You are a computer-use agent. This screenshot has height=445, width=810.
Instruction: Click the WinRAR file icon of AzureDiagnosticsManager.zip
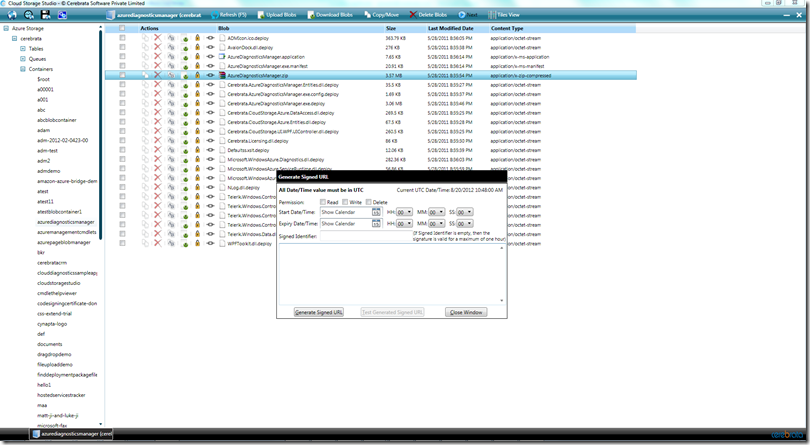[223, 75]
